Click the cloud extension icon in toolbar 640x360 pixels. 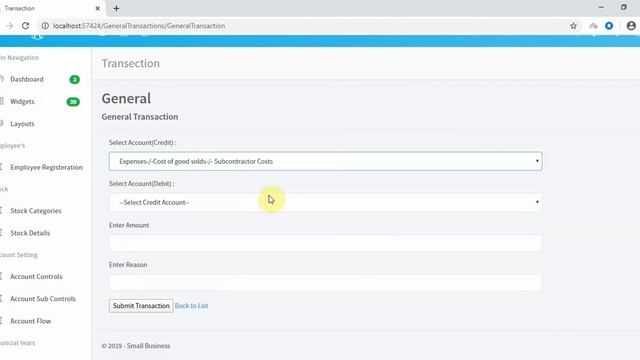(593, 26)
